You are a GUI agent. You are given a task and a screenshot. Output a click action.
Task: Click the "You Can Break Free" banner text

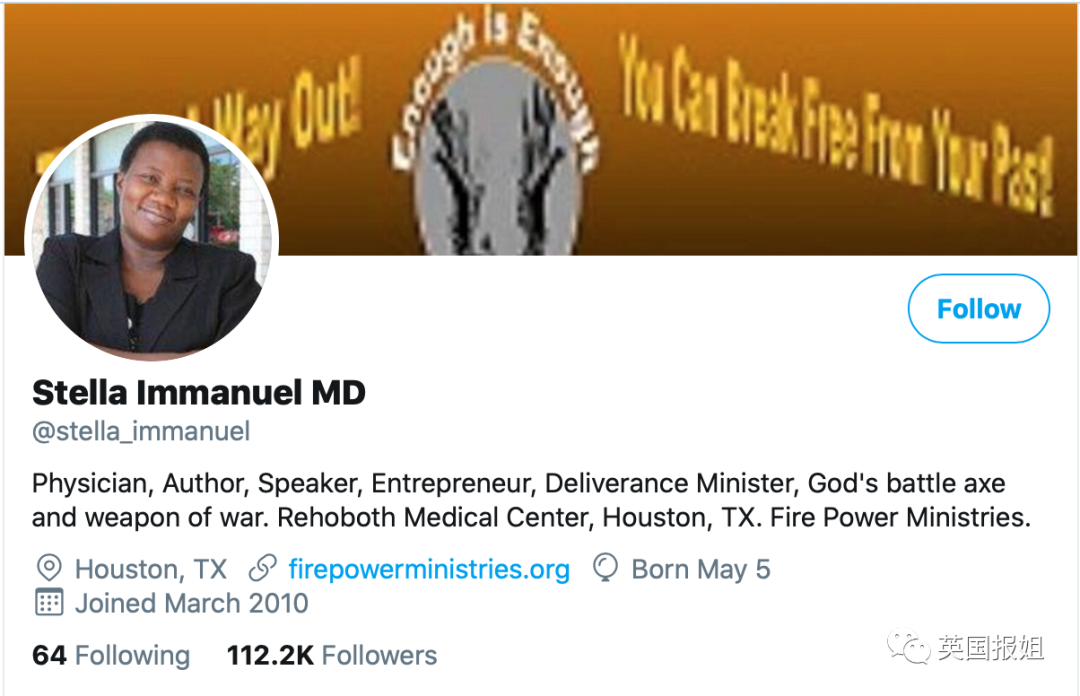click(837, 121)
